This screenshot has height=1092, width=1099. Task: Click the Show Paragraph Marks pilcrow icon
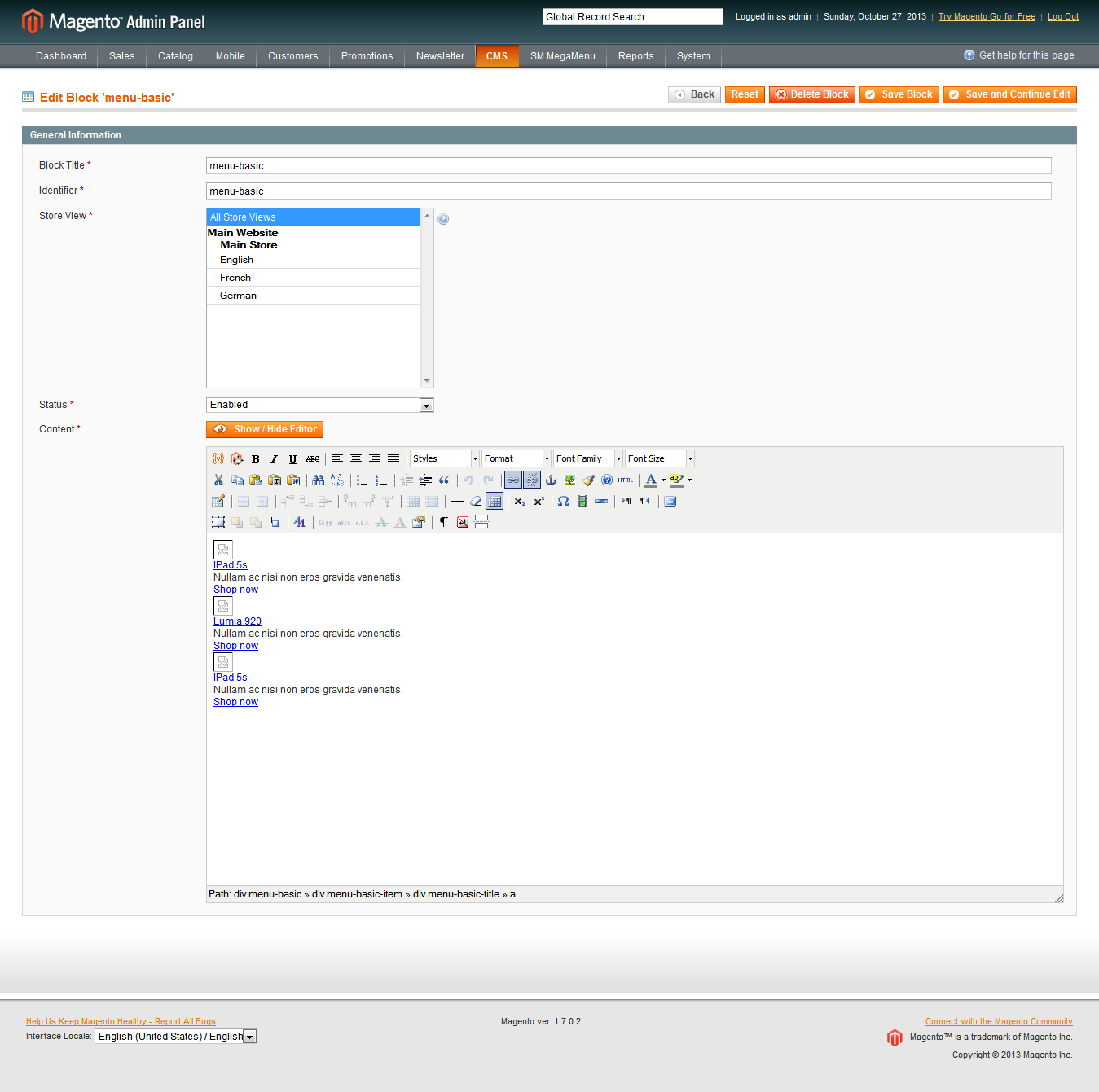(444, 523)
